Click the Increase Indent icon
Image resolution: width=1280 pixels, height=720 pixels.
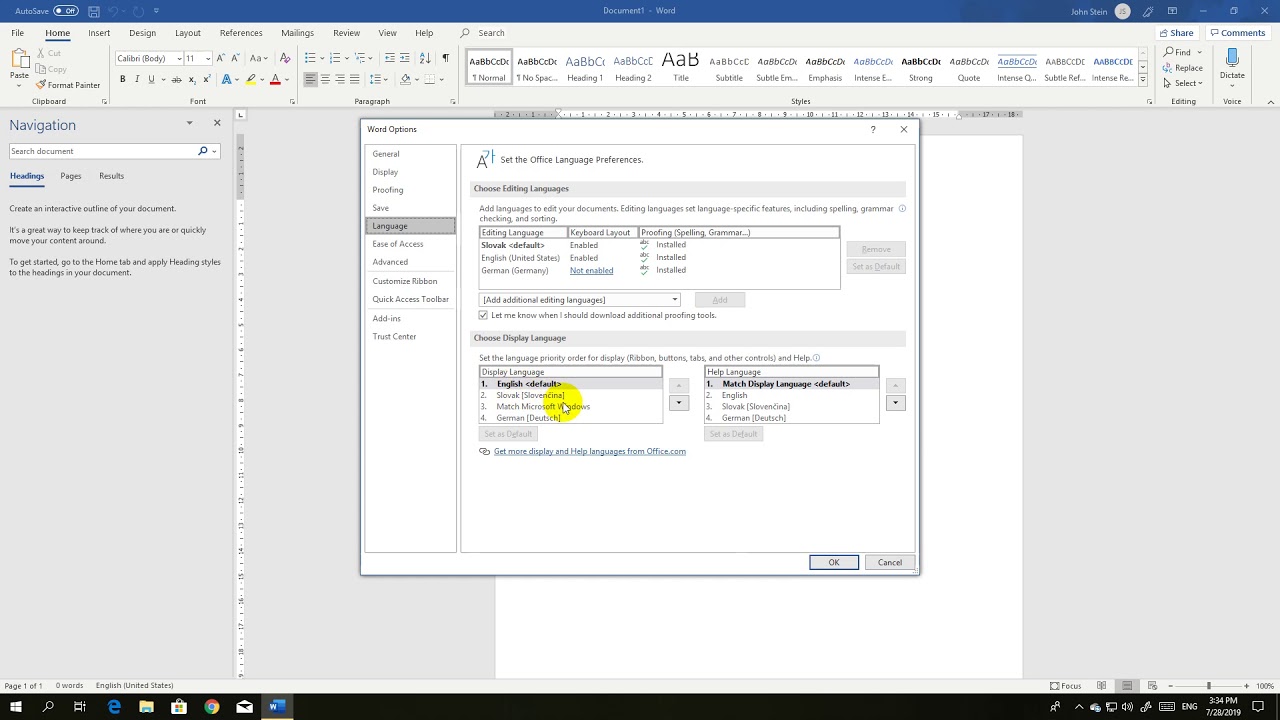[x=405, y=58]
